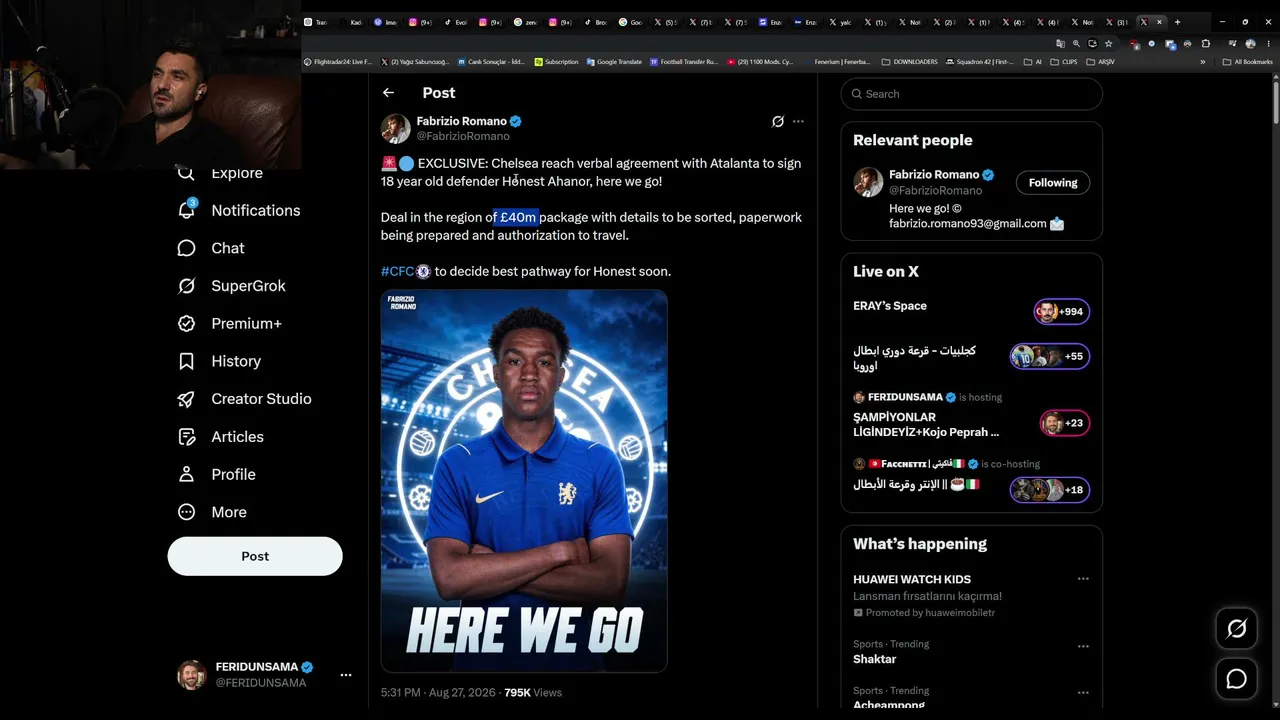Click the 795K Views count
The height and width of the screenshot is (720, 1280).
532,692
